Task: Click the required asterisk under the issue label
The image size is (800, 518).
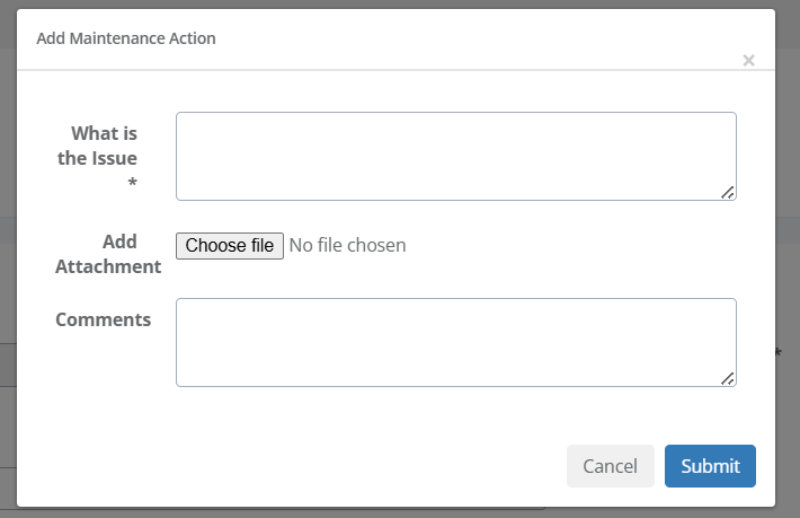Action: [x=132, y=184]
